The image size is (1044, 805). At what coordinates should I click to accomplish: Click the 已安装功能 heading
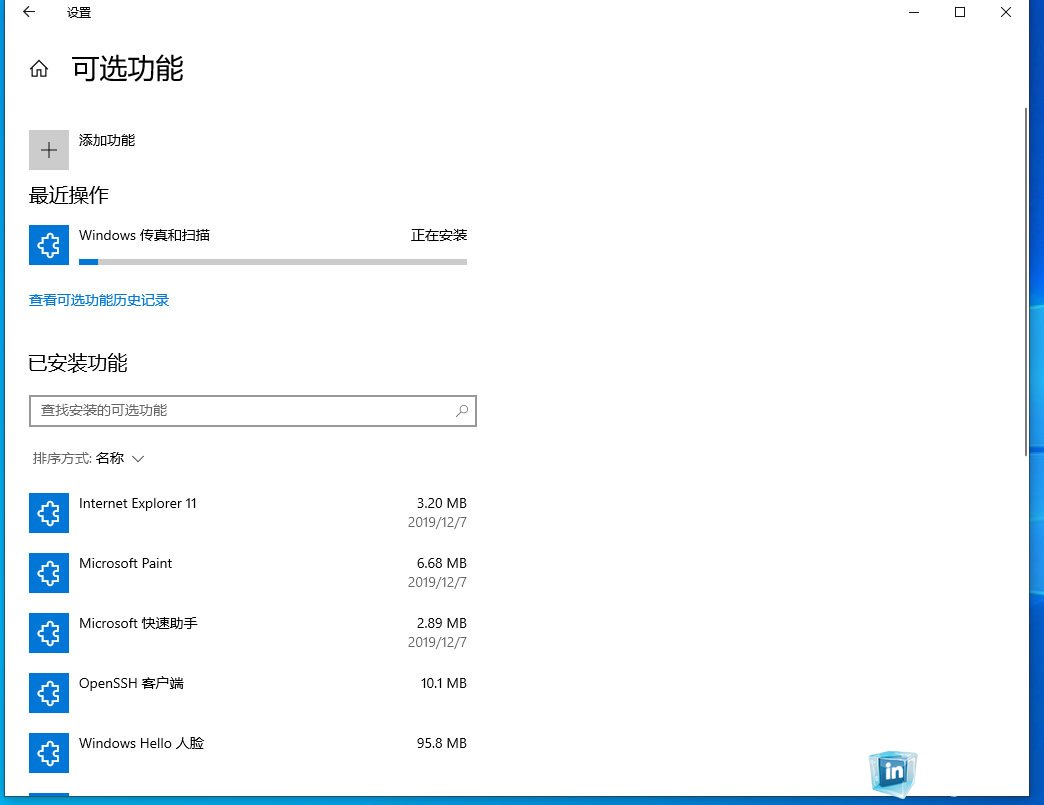tap(77, 363)
